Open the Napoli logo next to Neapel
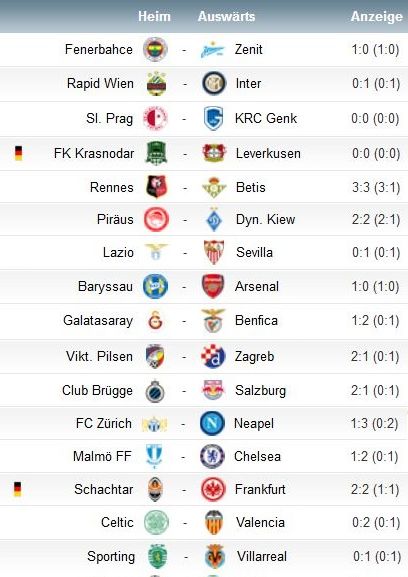Viewport: 408px width, 577px height. point(212,423)
